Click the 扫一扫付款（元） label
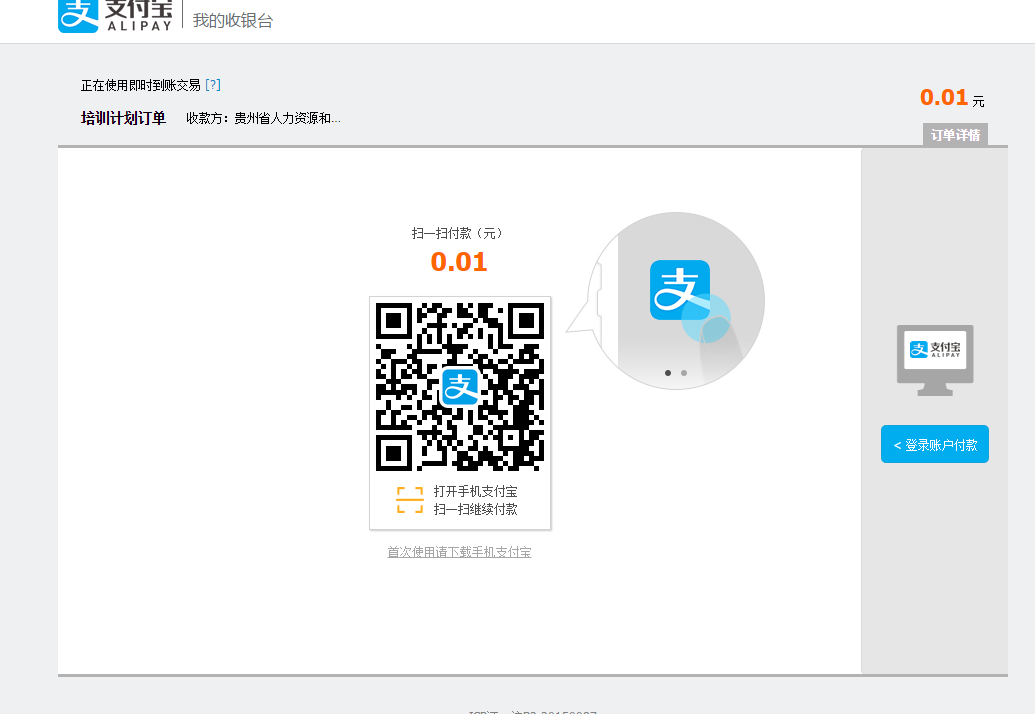 (x=459, y=233)
